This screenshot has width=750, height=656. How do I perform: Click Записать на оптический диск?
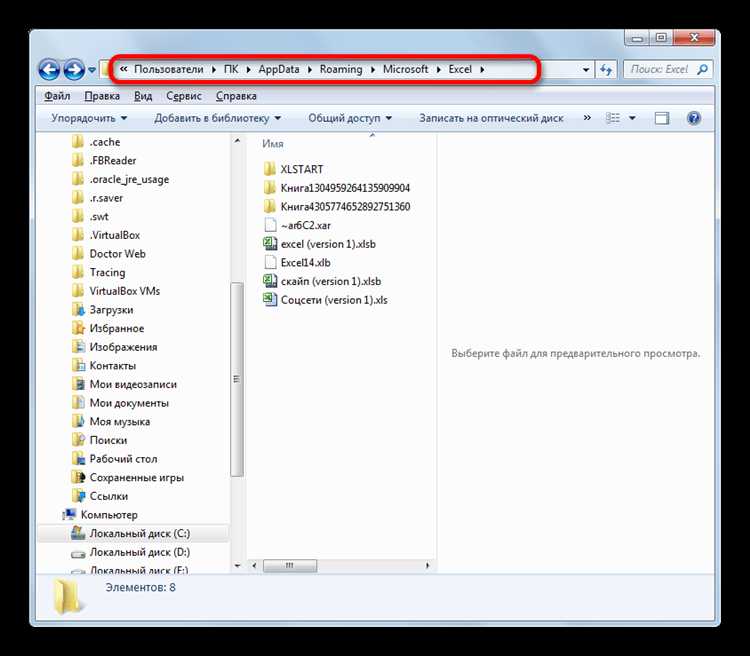(x=491, y=118)
